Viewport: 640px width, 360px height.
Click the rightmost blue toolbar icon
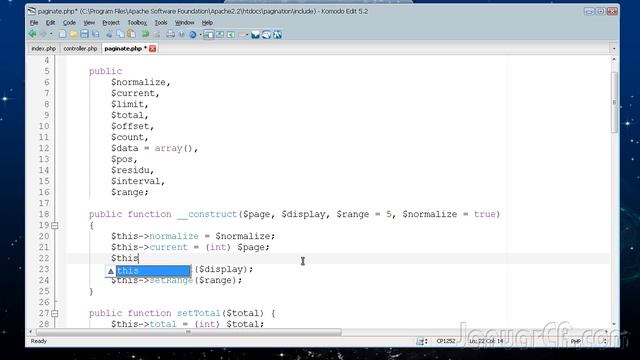(x=278, y=35)
